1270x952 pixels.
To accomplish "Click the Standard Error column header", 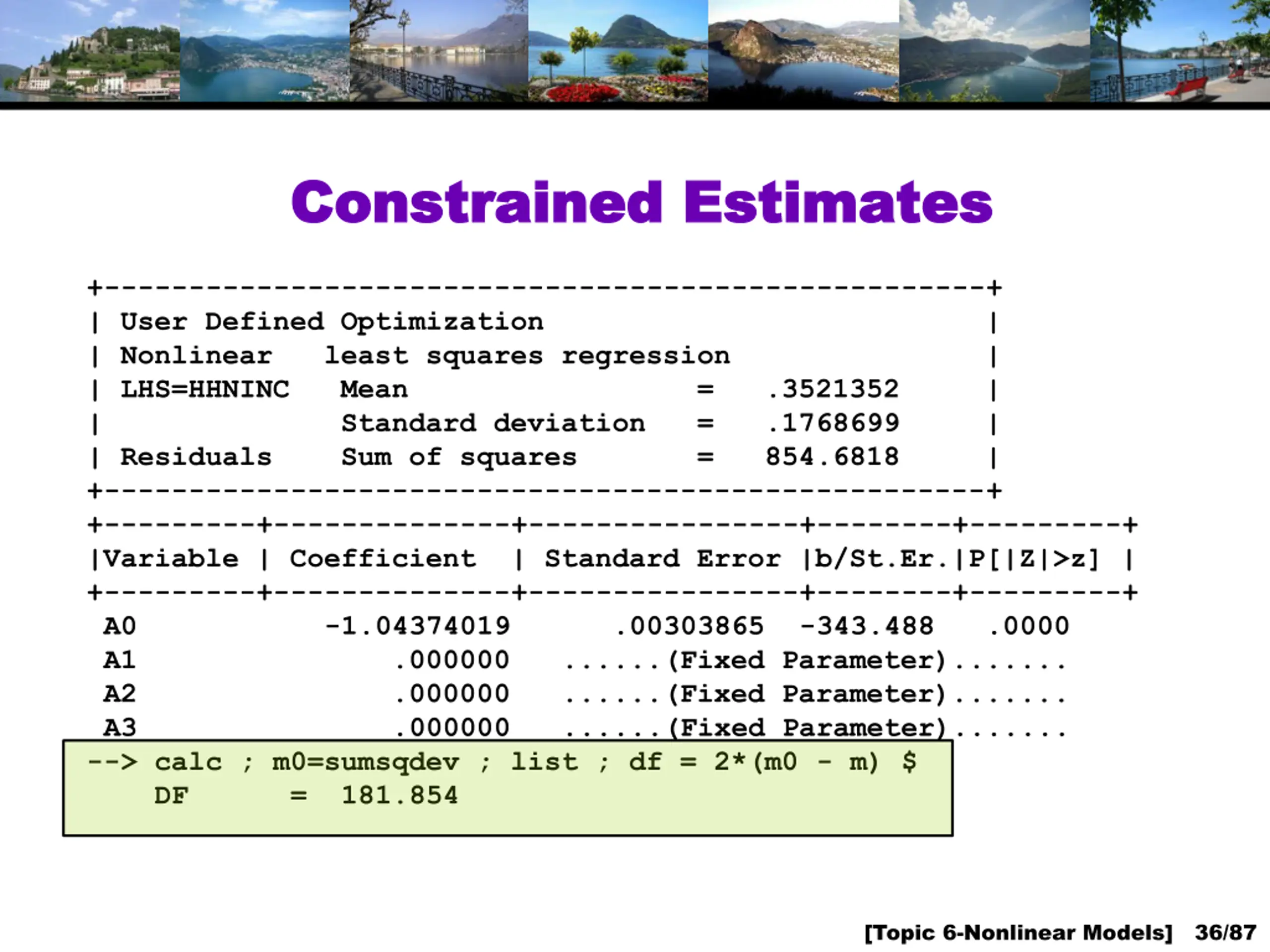I will (x=663, y=559).
